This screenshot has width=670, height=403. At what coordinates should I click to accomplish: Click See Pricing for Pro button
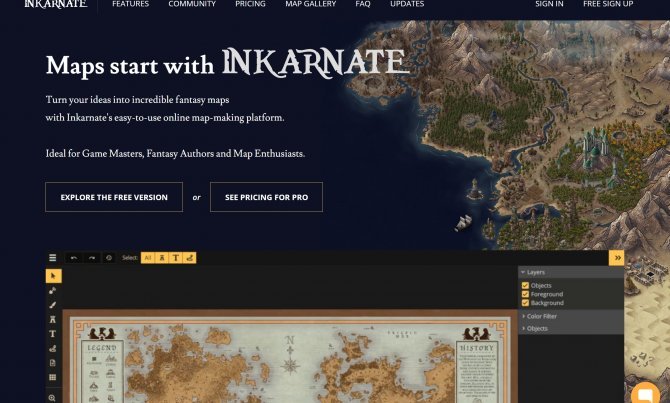click(x=266, y=197)
